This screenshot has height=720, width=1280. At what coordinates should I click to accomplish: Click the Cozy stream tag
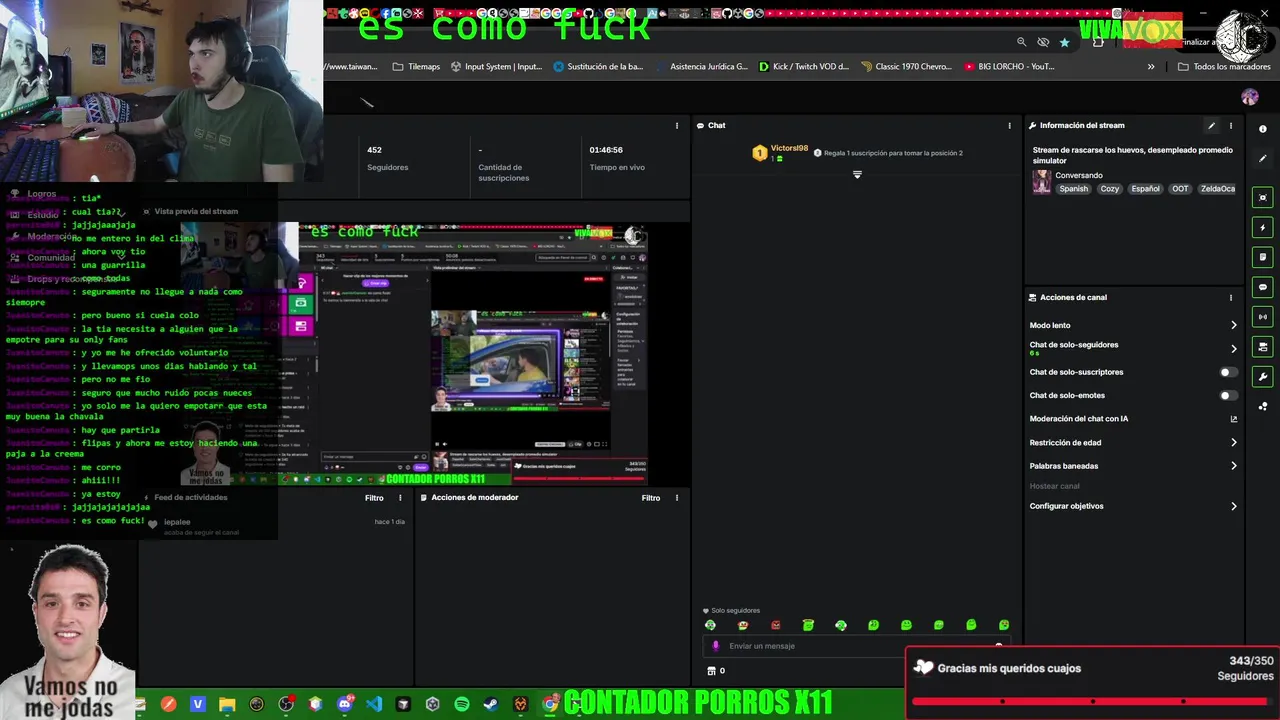[x=1110, y=189]
